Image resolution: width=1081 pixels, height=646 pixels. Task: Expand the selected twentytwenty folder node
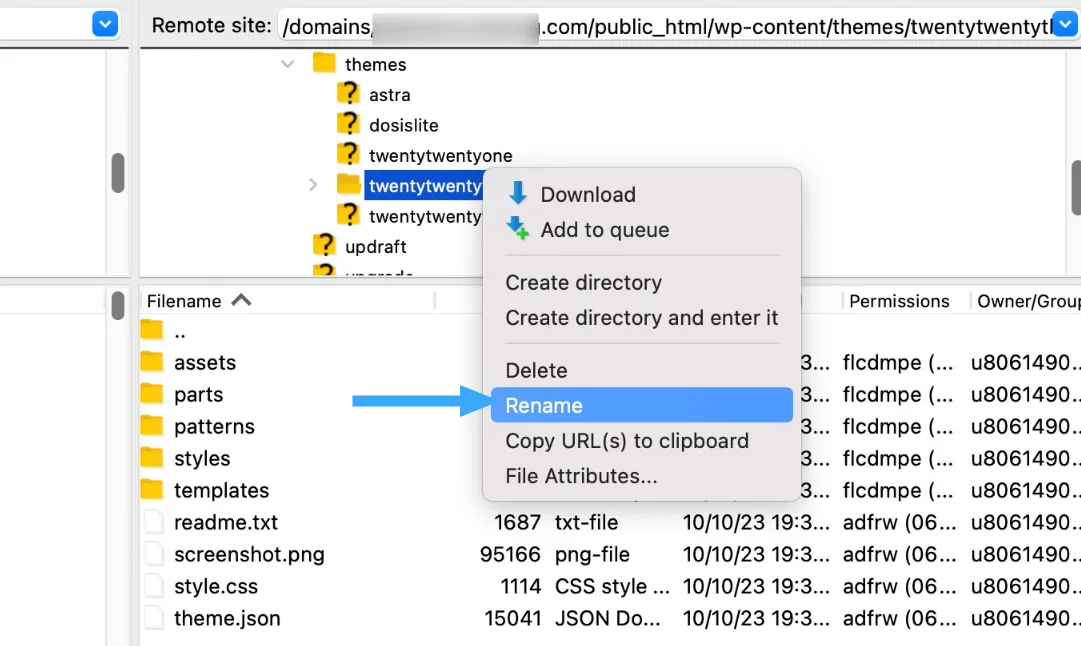(x=313, y=185)
